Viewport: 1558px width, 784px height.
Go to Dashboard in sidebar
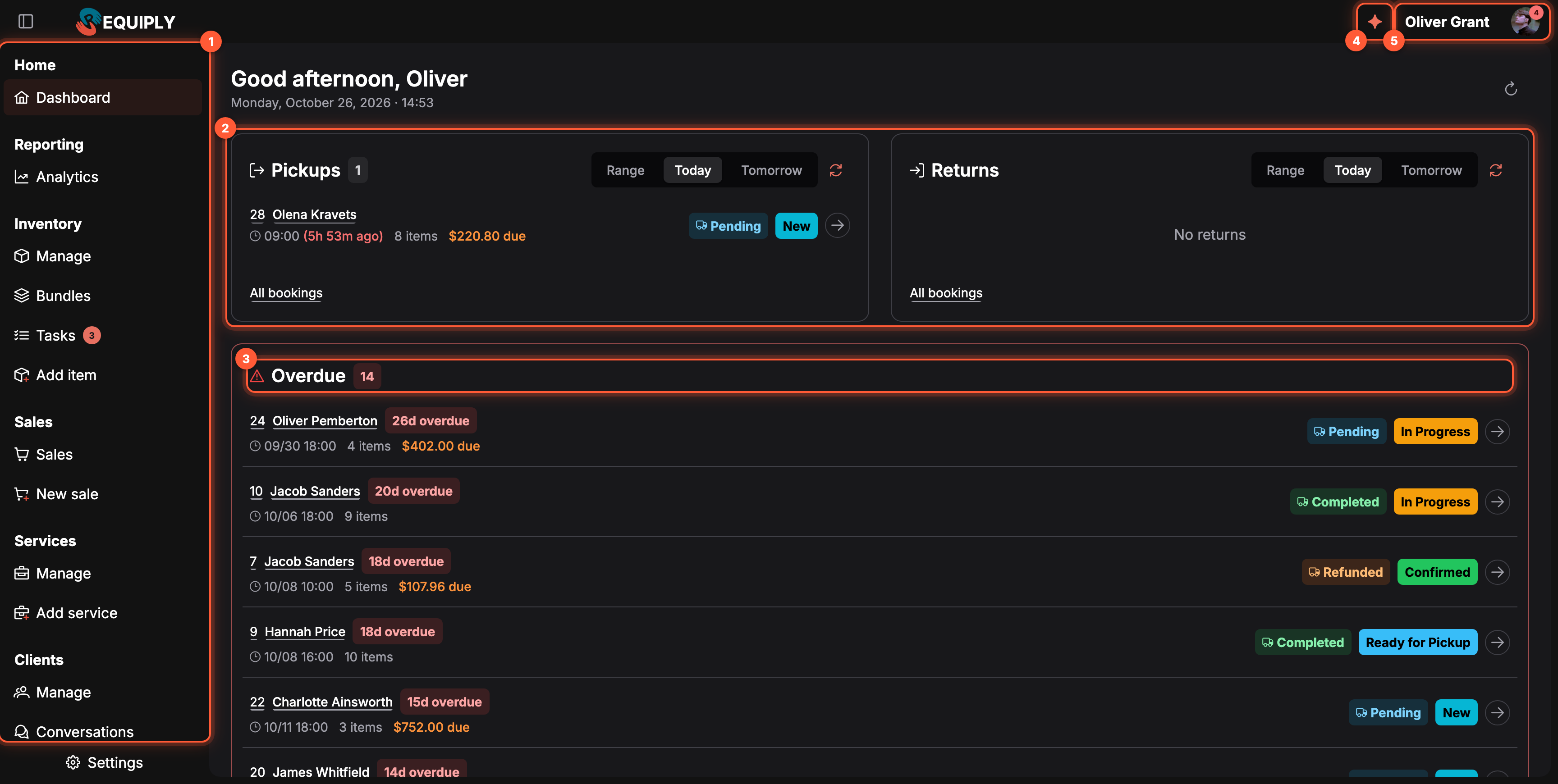coord(103,97)
